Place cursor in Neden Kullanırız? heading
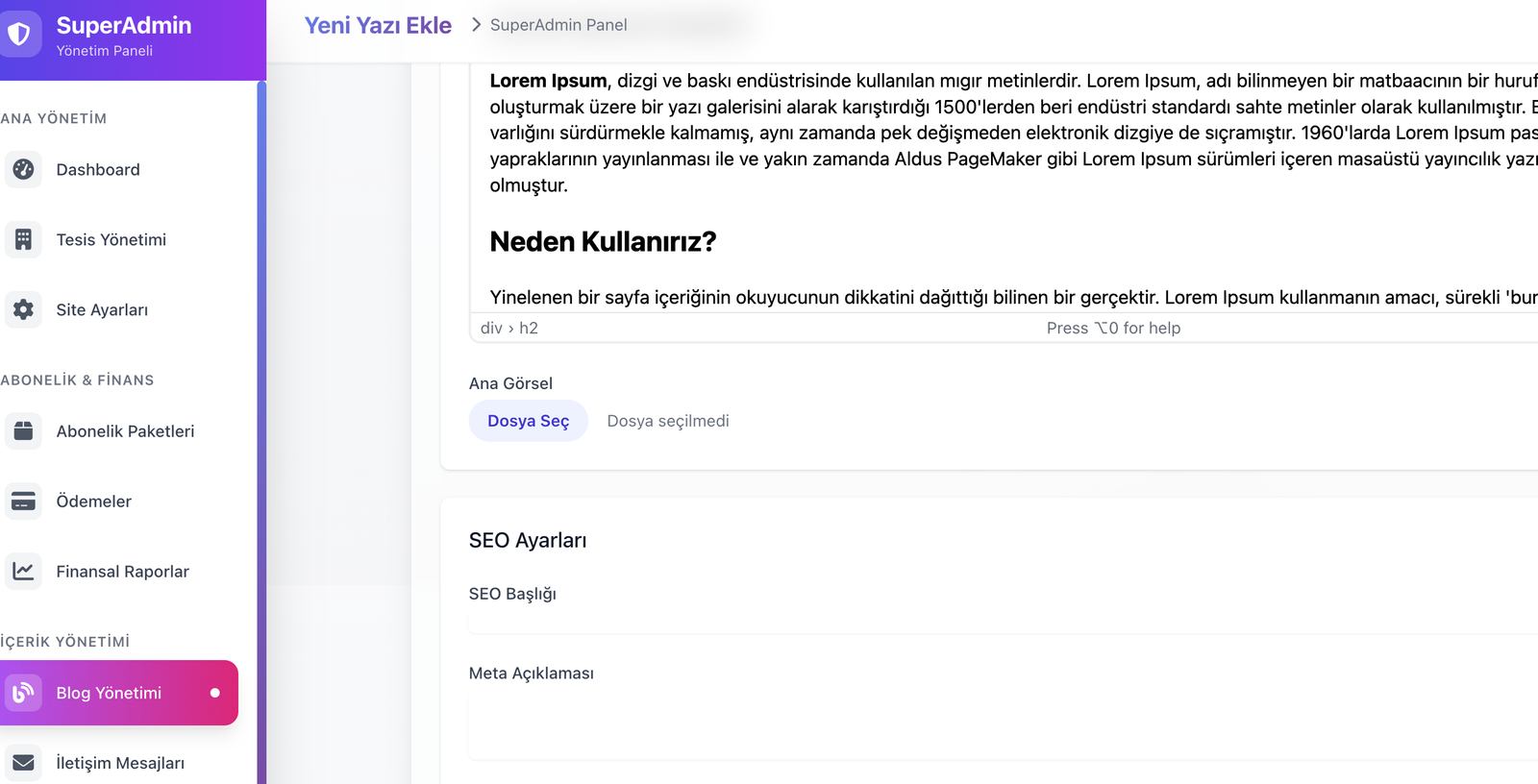This screenshot has width=1538, height=784. click(603, 242)
